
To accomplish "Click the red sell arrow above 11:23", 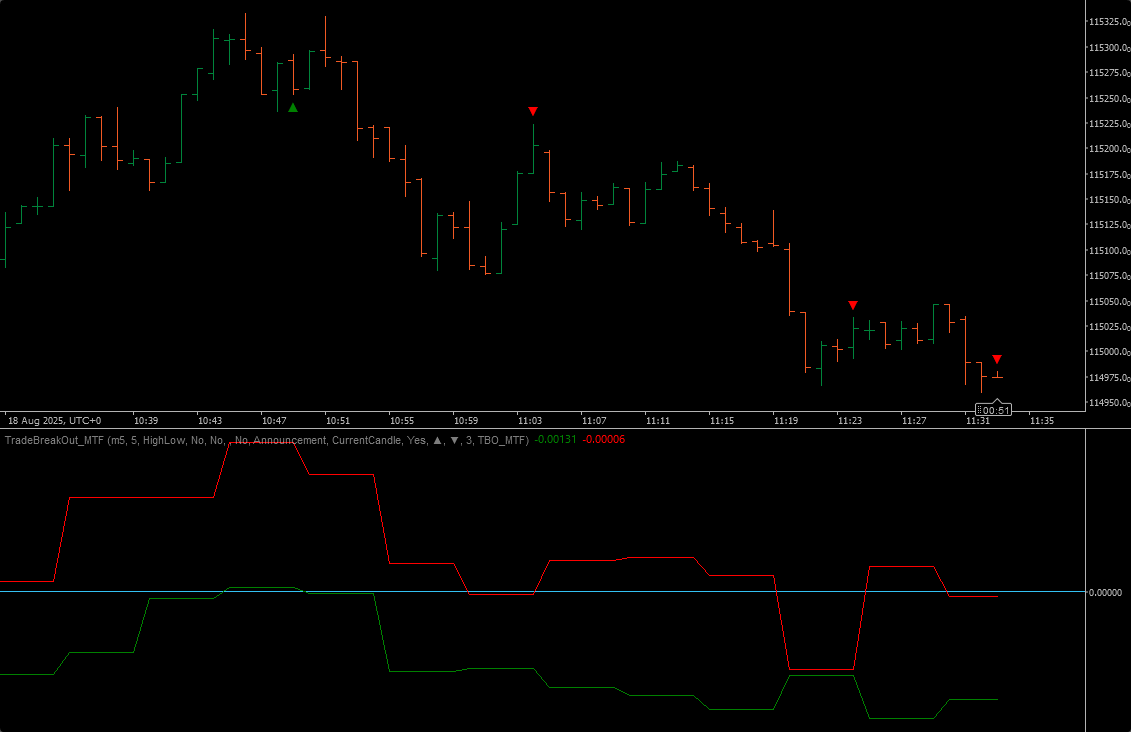I will pos(852,304).
